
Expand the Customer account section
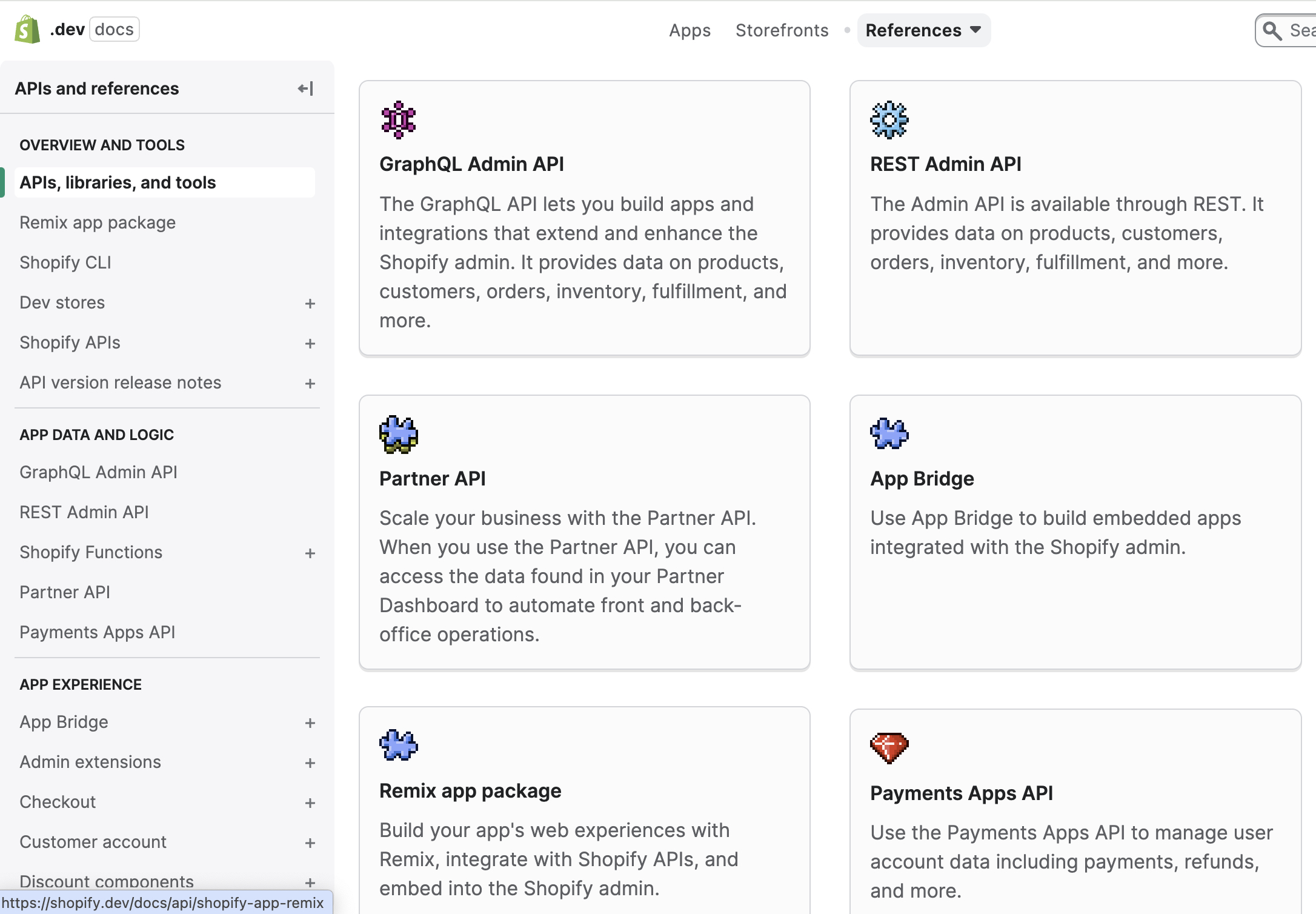[x=310, y=842]
